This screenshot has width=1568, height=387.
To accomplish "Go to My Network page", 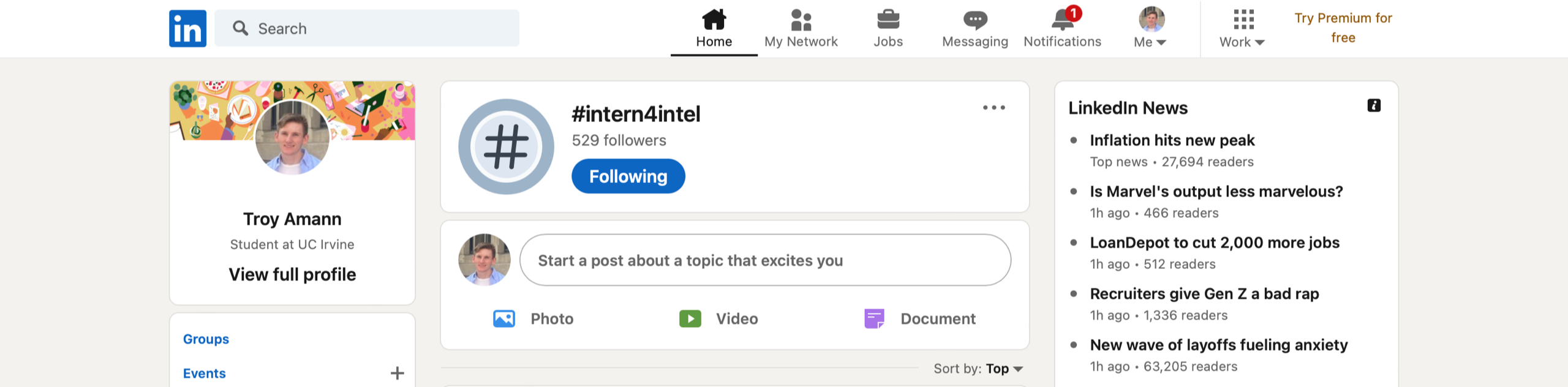I will coord(801,28).
